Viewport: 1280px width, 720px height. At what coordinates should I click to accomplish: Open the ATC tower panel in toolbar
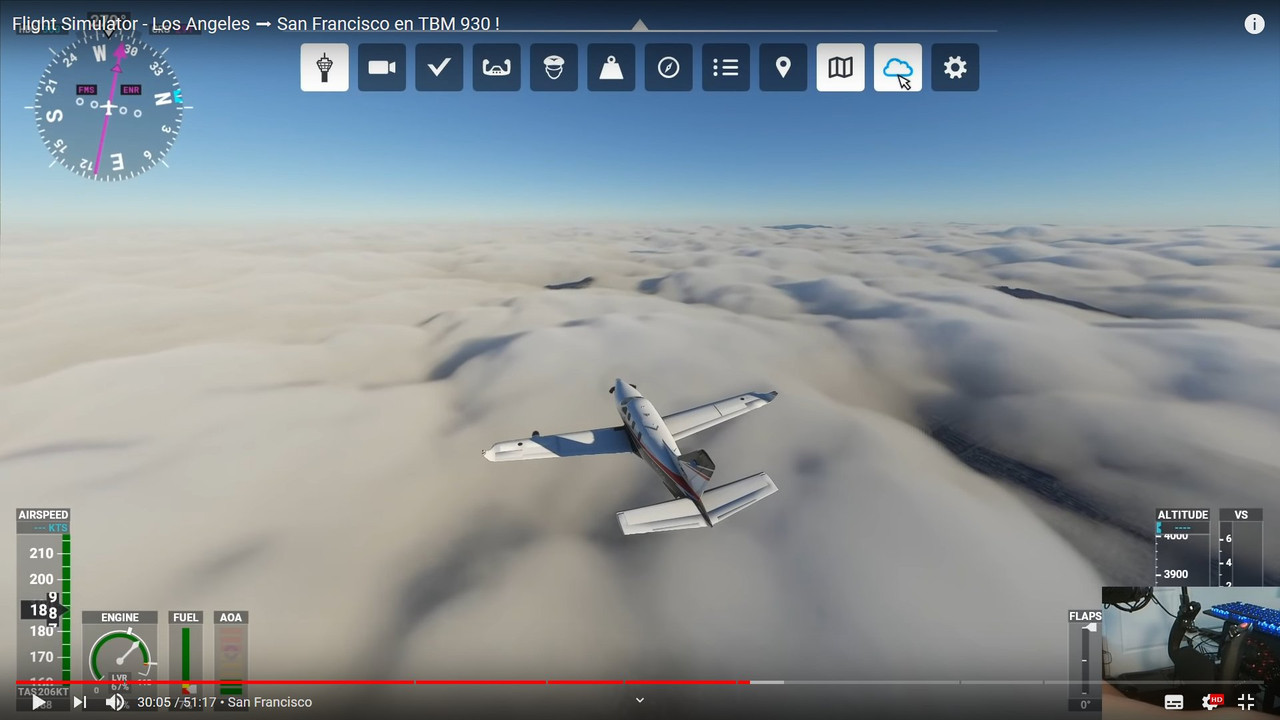[325, 68]
